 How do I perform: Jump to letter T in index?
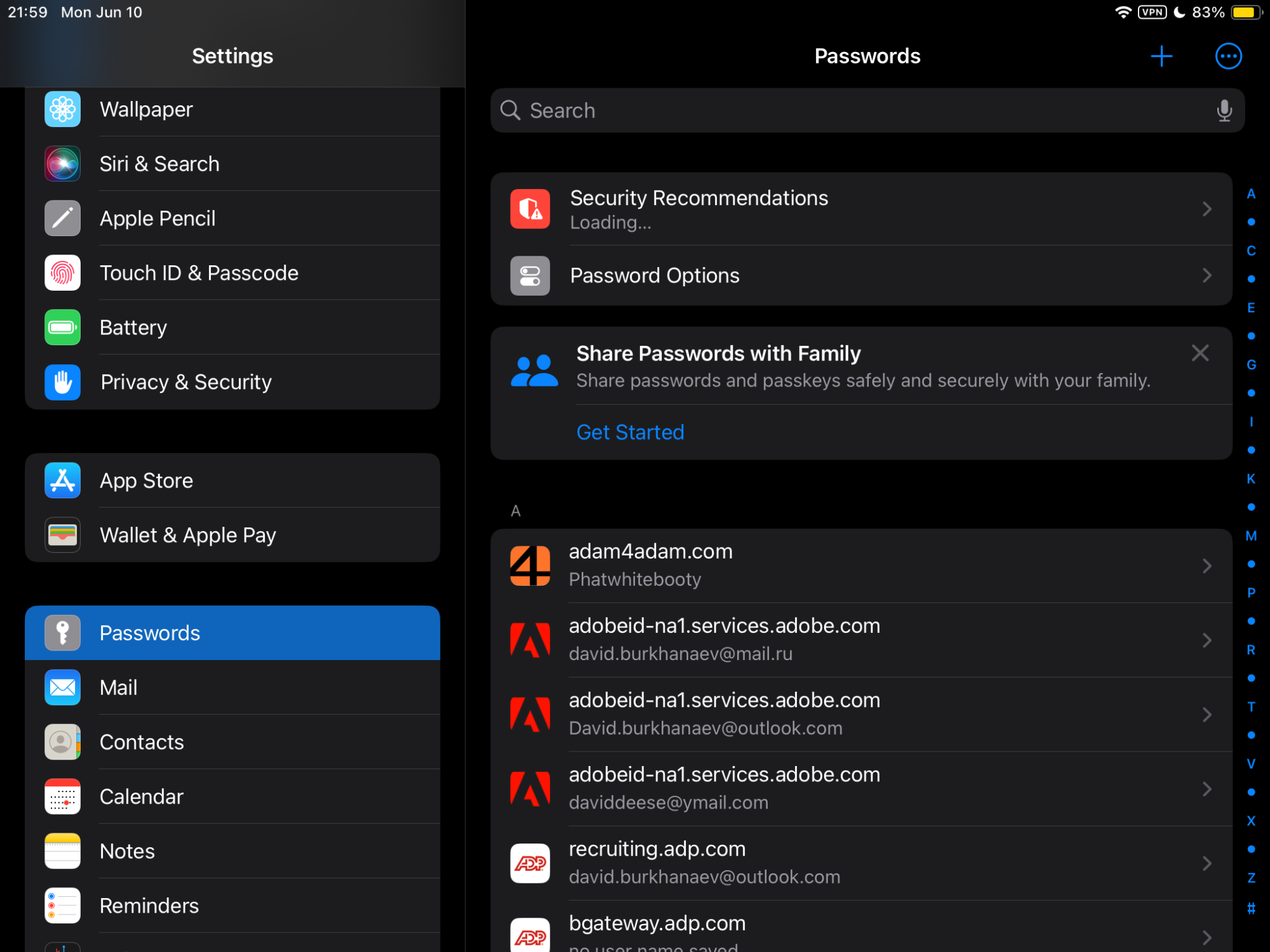[1251, 707]
